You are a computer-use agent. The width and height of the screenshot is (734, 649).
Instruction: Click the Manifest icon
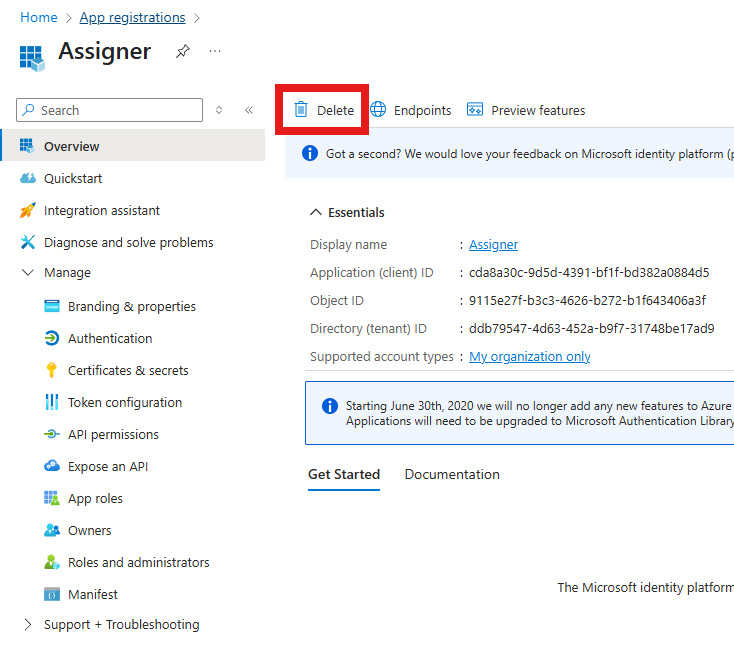[x=51, y=594]
